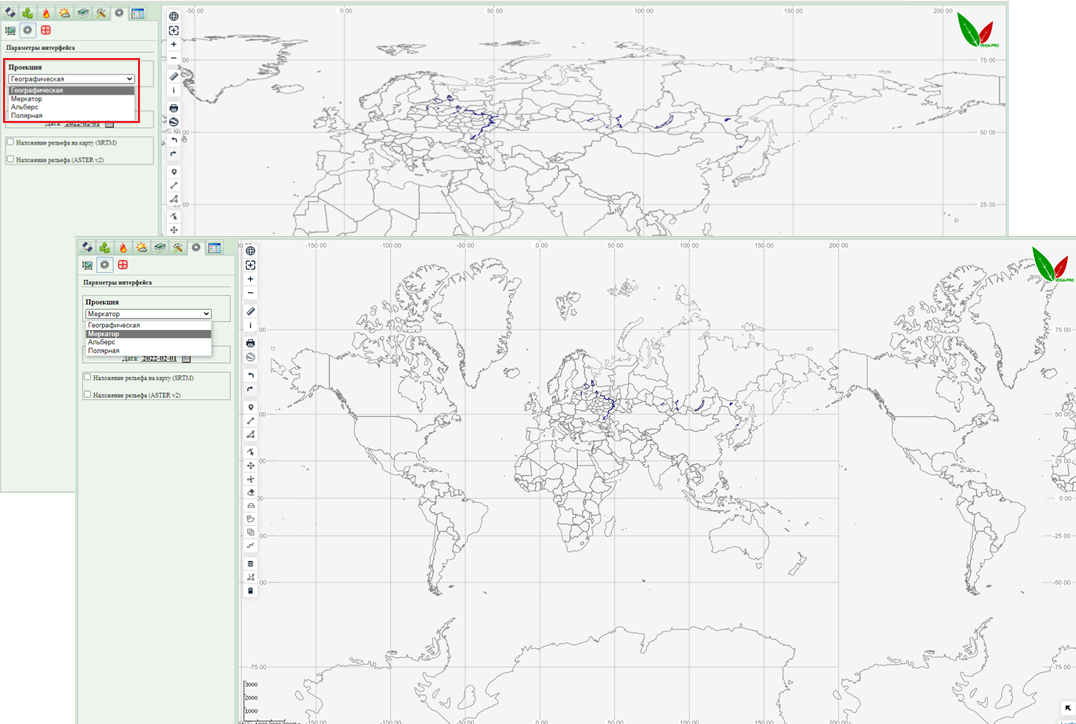Click the layers stack icon near the toolbar bottom
This screenshot has height=724, width=1076.
tap(250, 564)
